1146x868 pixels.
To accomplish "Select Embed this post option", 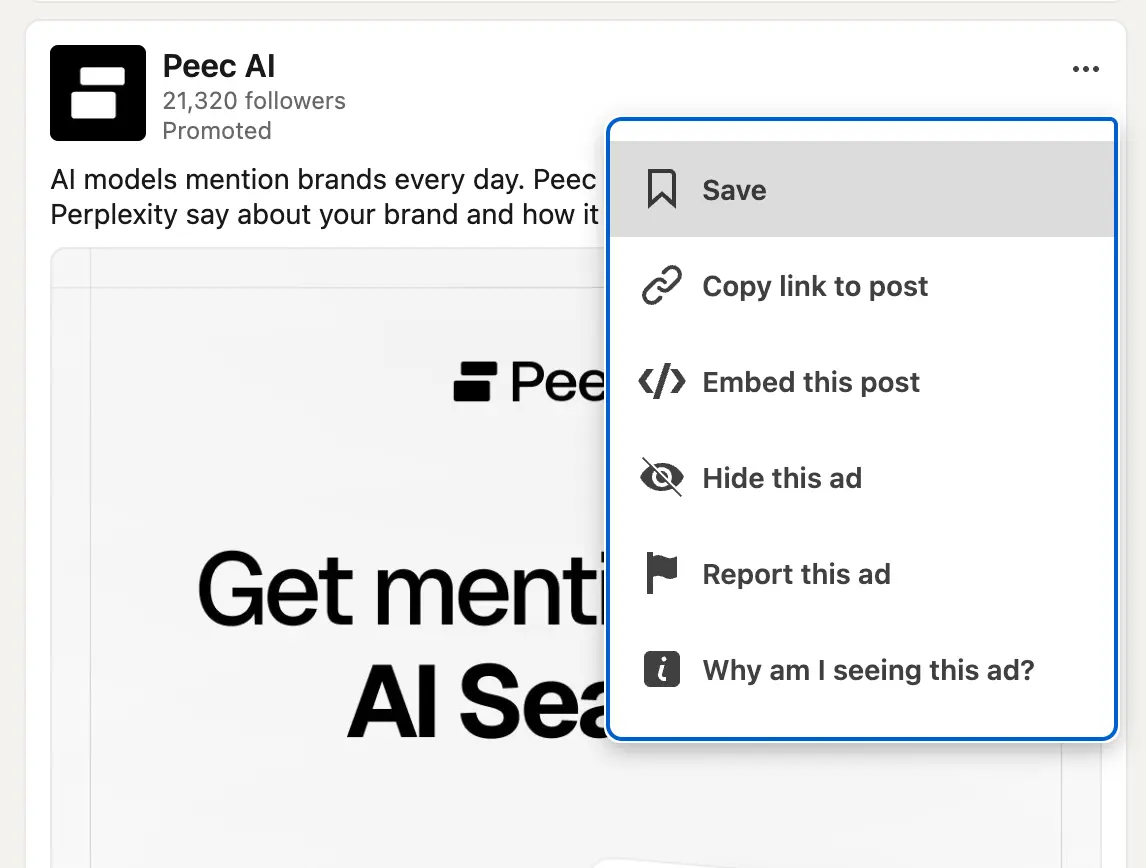I will (x=811, y=382).
